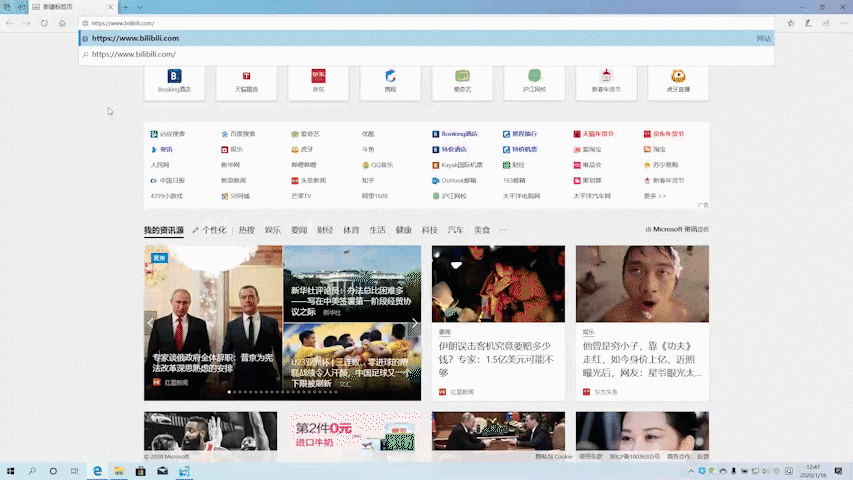
Task: Add this page to favorites with the star icon
Action: (x=790, y=23)
